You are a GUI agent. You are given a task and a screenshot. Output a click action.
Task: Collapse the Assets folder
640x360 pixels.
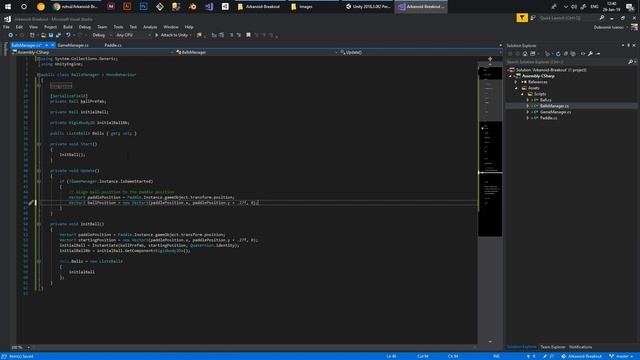click(x=516, y=88)
